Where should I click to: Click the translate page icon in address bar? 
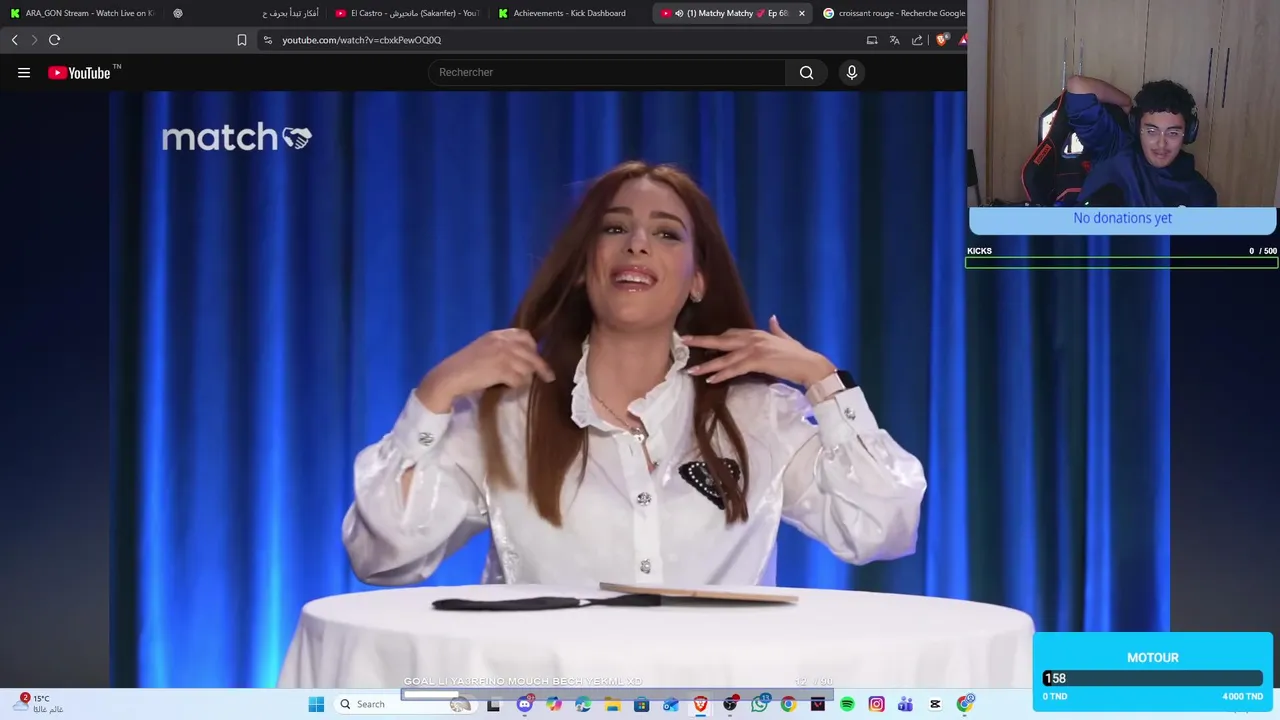pyautogui.click(x=894, y=40)
